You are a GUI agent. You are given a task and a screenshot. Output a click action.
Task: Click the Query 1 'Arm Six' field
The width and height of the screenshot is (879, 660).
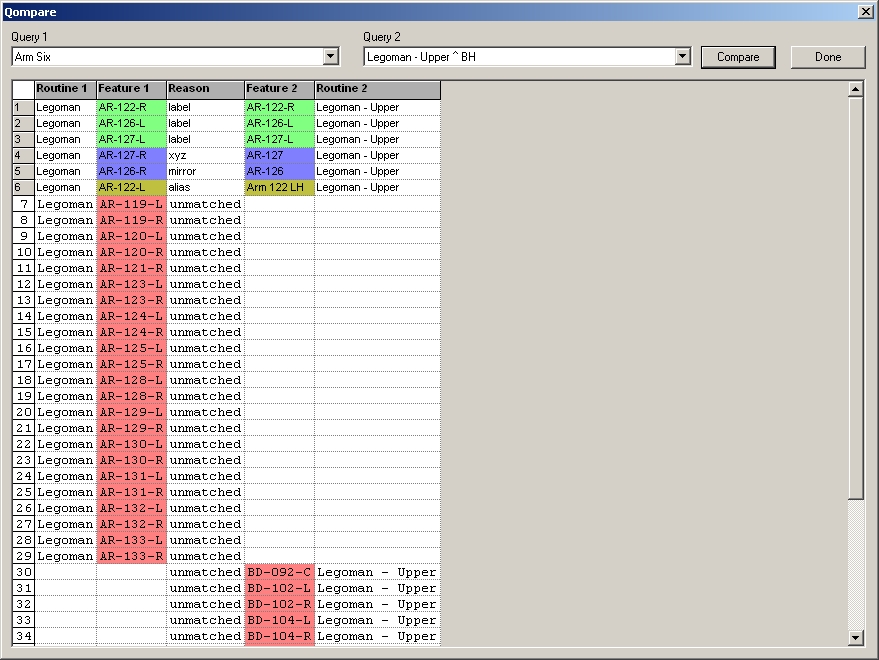click(x=167, y=57)
